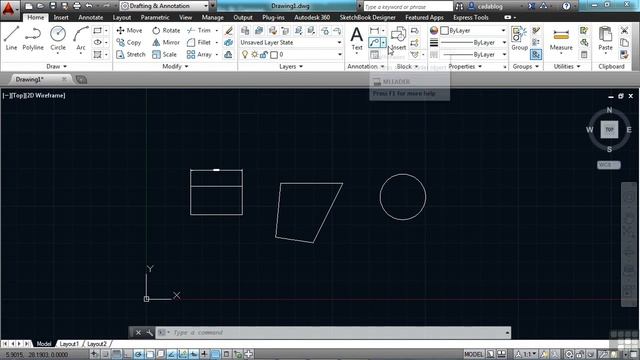Click the MODEL status bar button
The height and width of the screenshot is (360, 640).
click(473, 354)
